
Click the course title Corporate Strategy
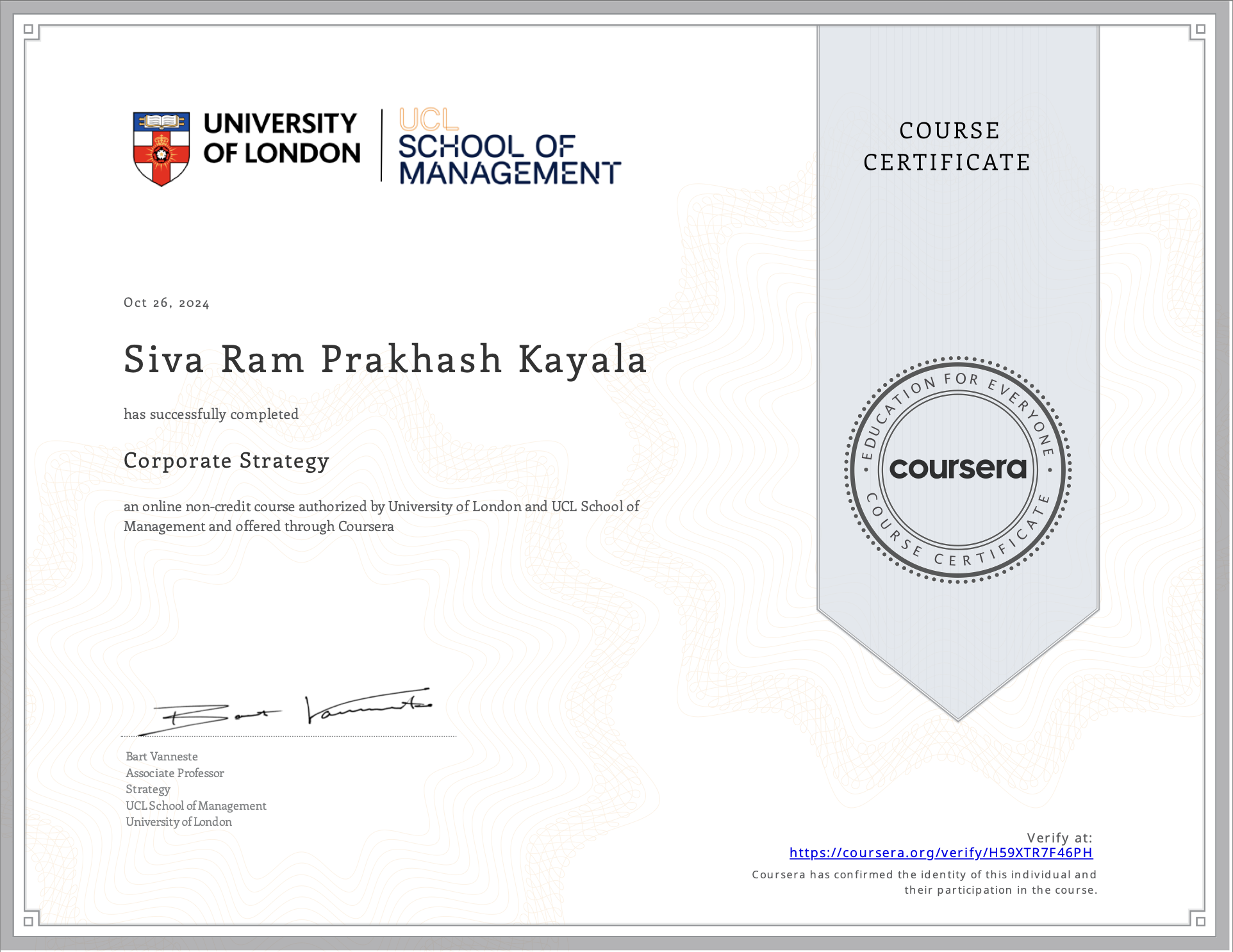coord(226,460)
